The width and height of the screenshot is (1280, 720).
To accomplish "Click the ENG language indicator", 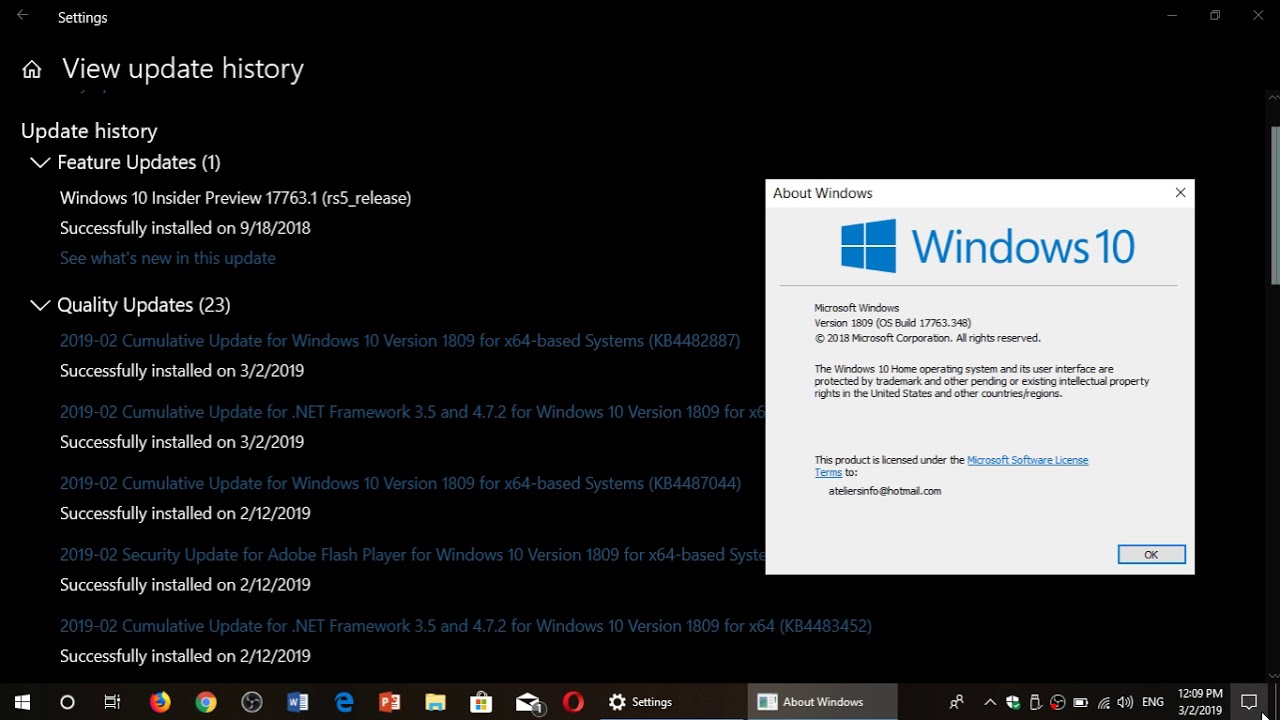I will pyautogui.click(x=1152, y=702).
